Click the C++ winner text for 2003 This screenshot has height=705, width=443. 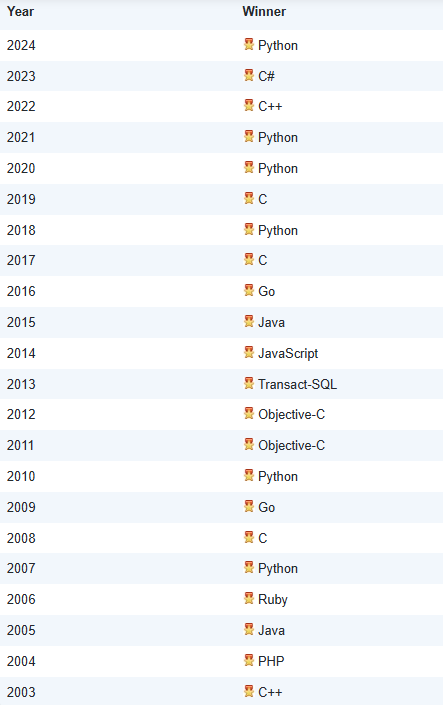click(270, 692)
